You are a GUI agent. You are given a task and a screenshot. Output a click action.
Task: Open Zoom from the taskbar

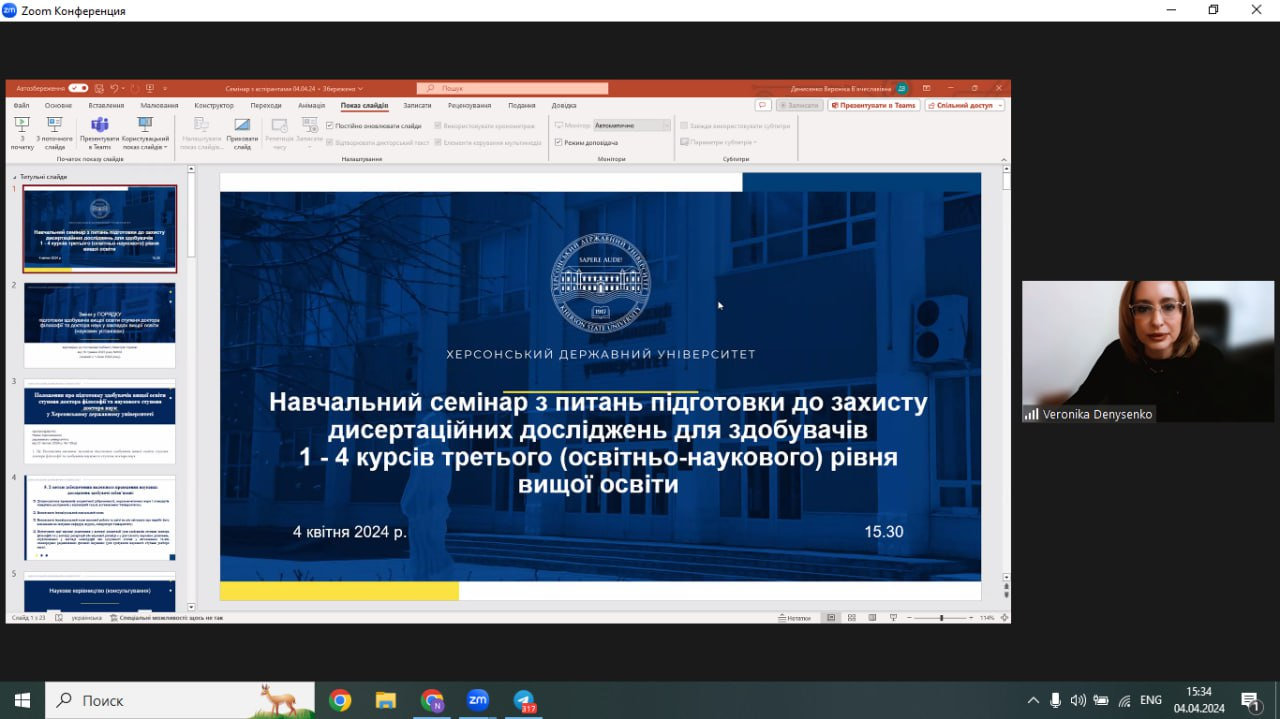tap(478, 700)
